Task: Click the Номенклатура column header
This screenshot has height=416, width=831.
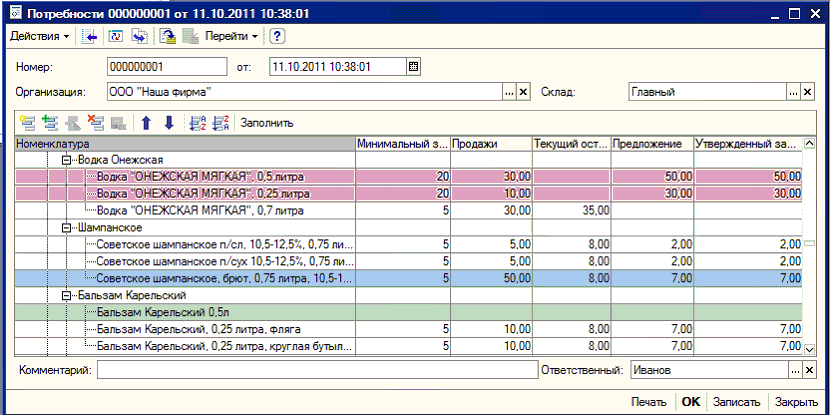Action: coord(184,144)
